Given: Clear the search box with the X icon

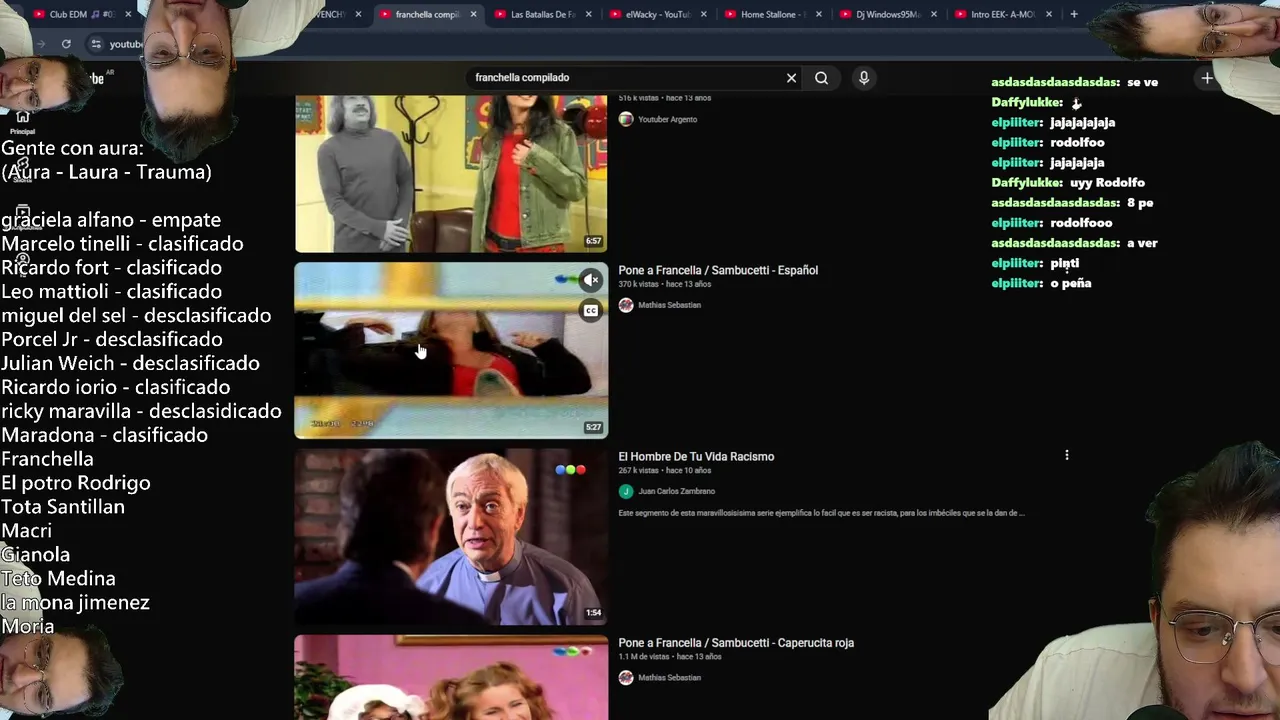Looking at the screenshot, I should (791, 78).
